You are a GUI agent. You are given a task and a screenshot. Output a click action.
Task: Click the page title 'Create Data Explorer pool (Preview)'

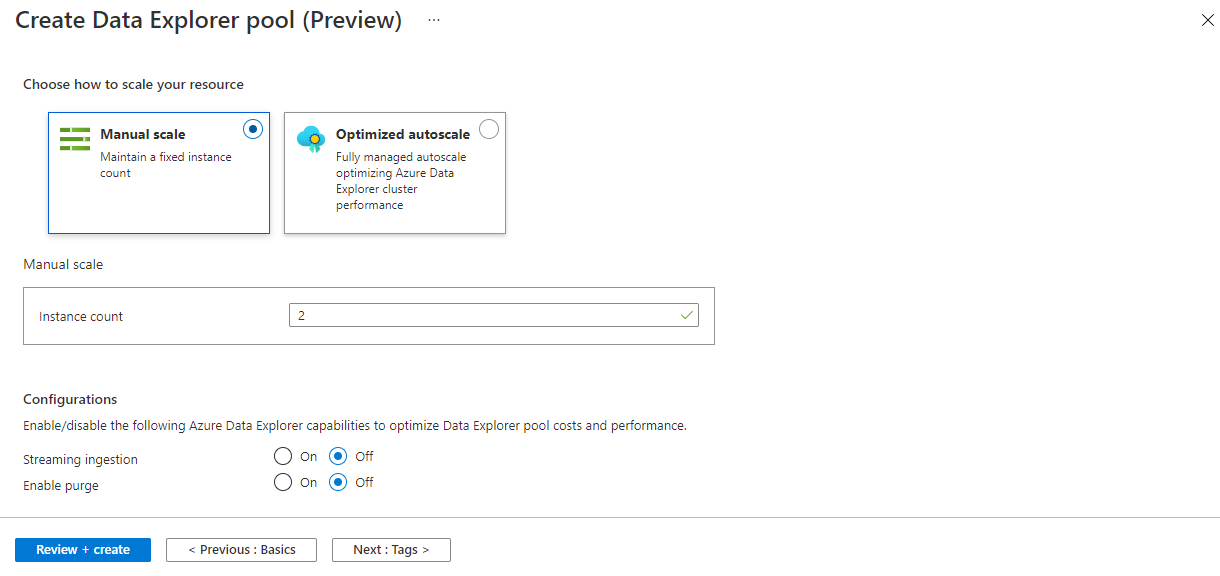click(x=209, y=20)
